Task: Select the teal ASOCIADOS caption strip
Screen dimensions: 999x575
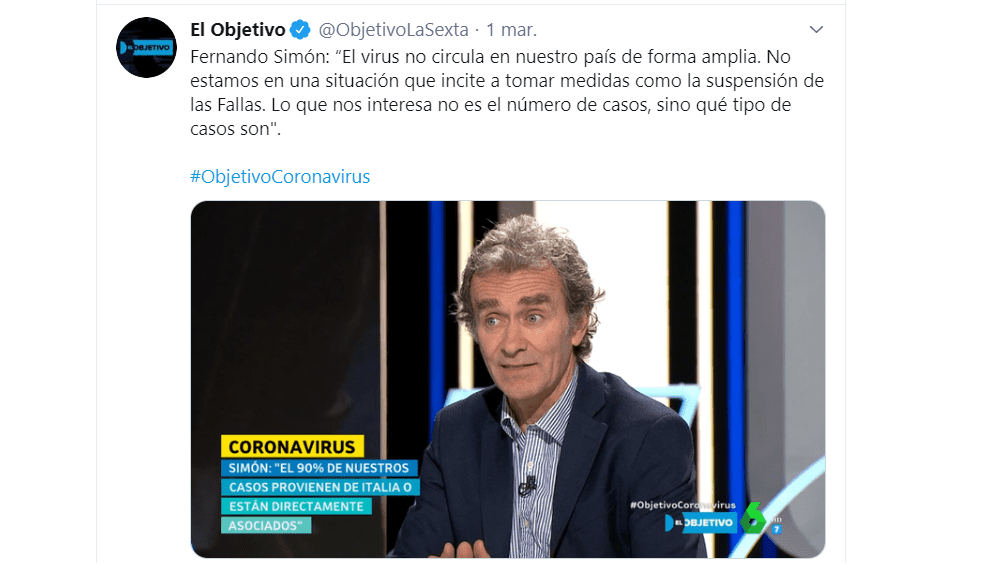Action: coord(266,525)
